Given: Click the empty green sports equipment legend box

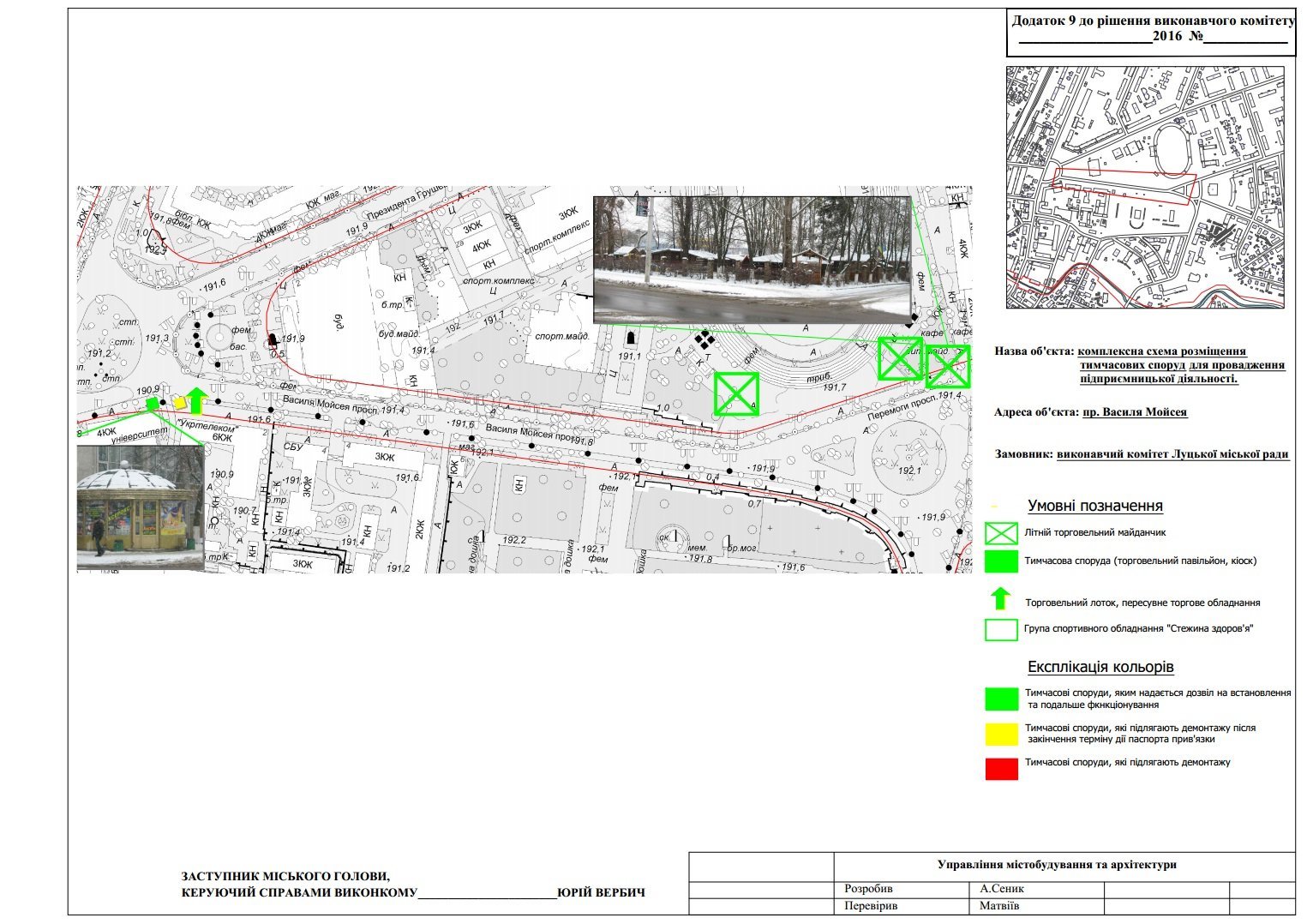Looking at the screenshot, I should tap(1001, 629).
